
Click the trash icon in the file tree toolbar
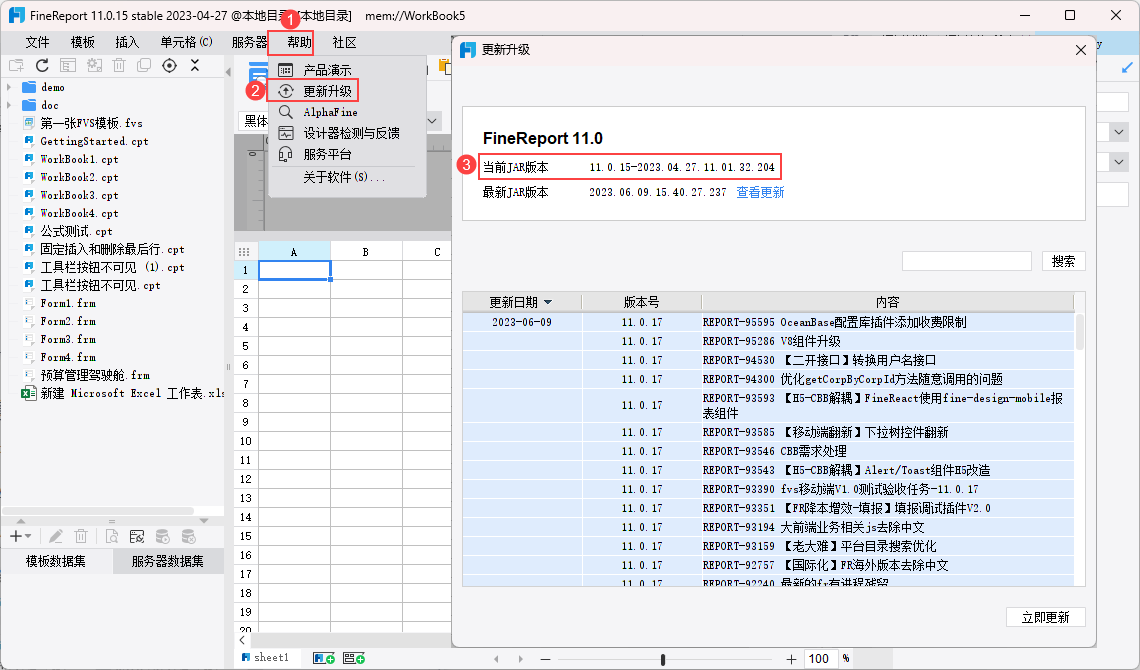click(x=119, y=65)
